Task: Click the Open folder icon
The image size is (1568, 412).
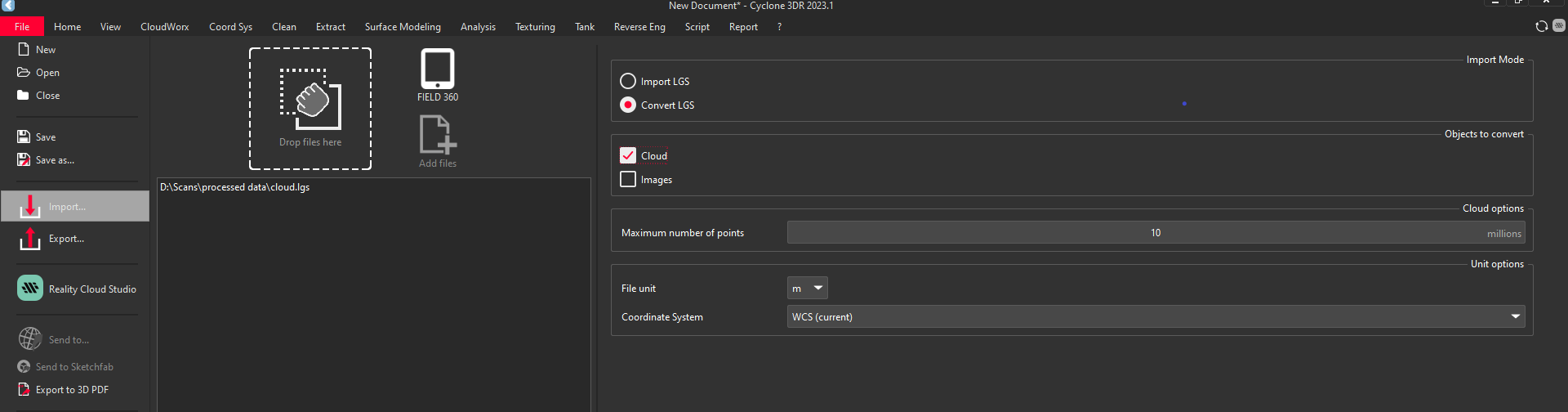Action: point(24,72)
